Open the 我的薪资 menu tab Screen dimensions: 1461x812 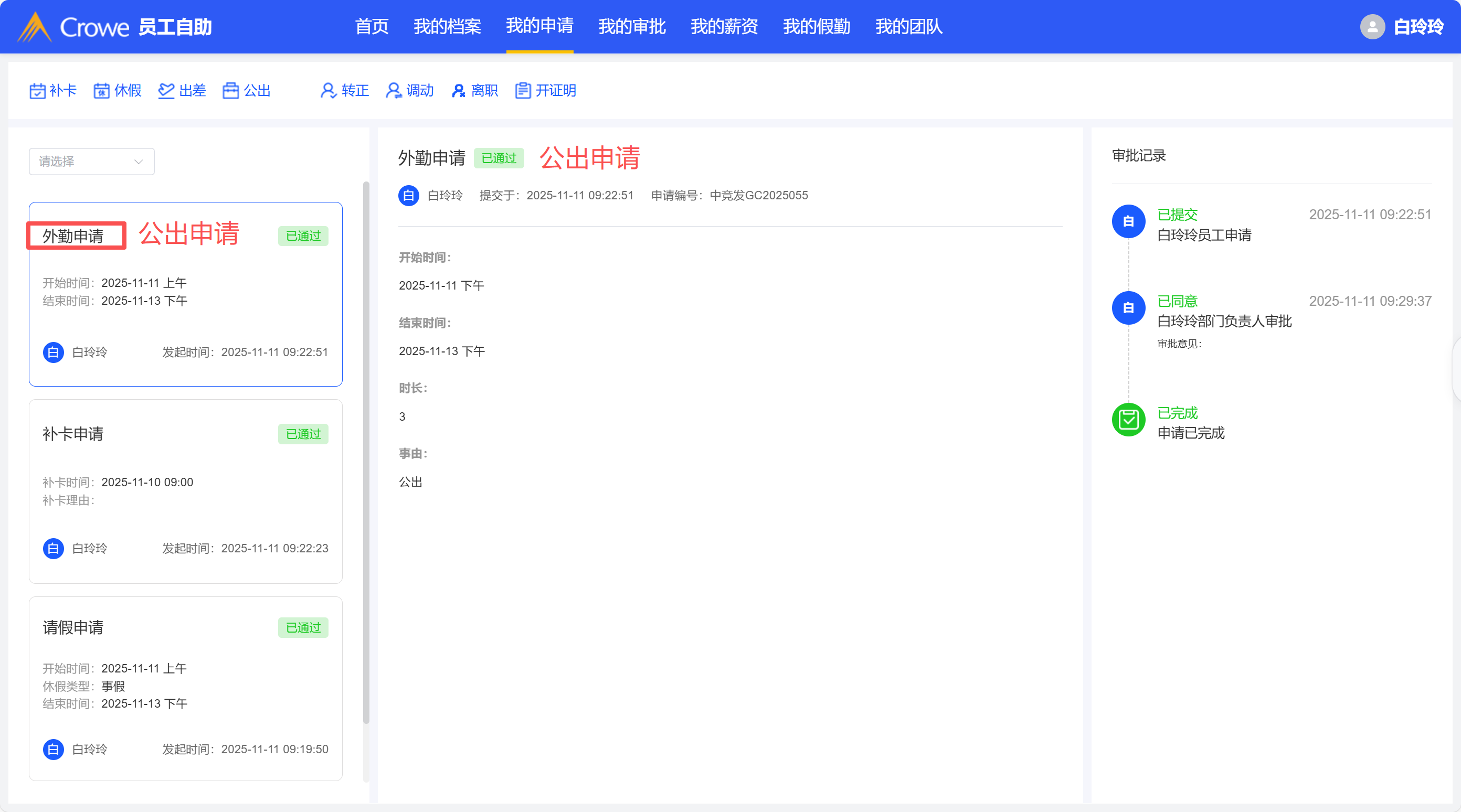point(724,27)
